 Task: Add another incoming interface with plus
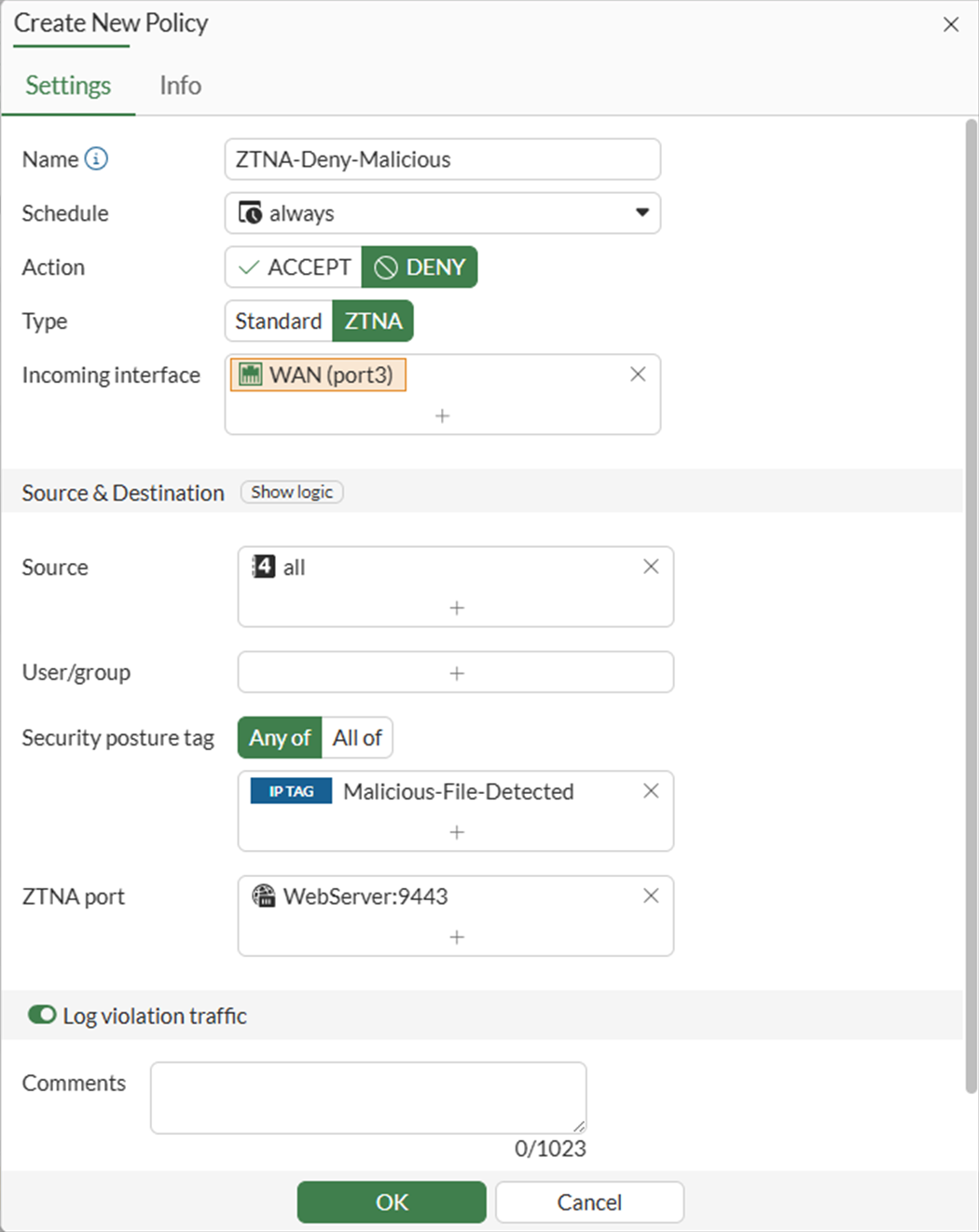coord(443,416)
